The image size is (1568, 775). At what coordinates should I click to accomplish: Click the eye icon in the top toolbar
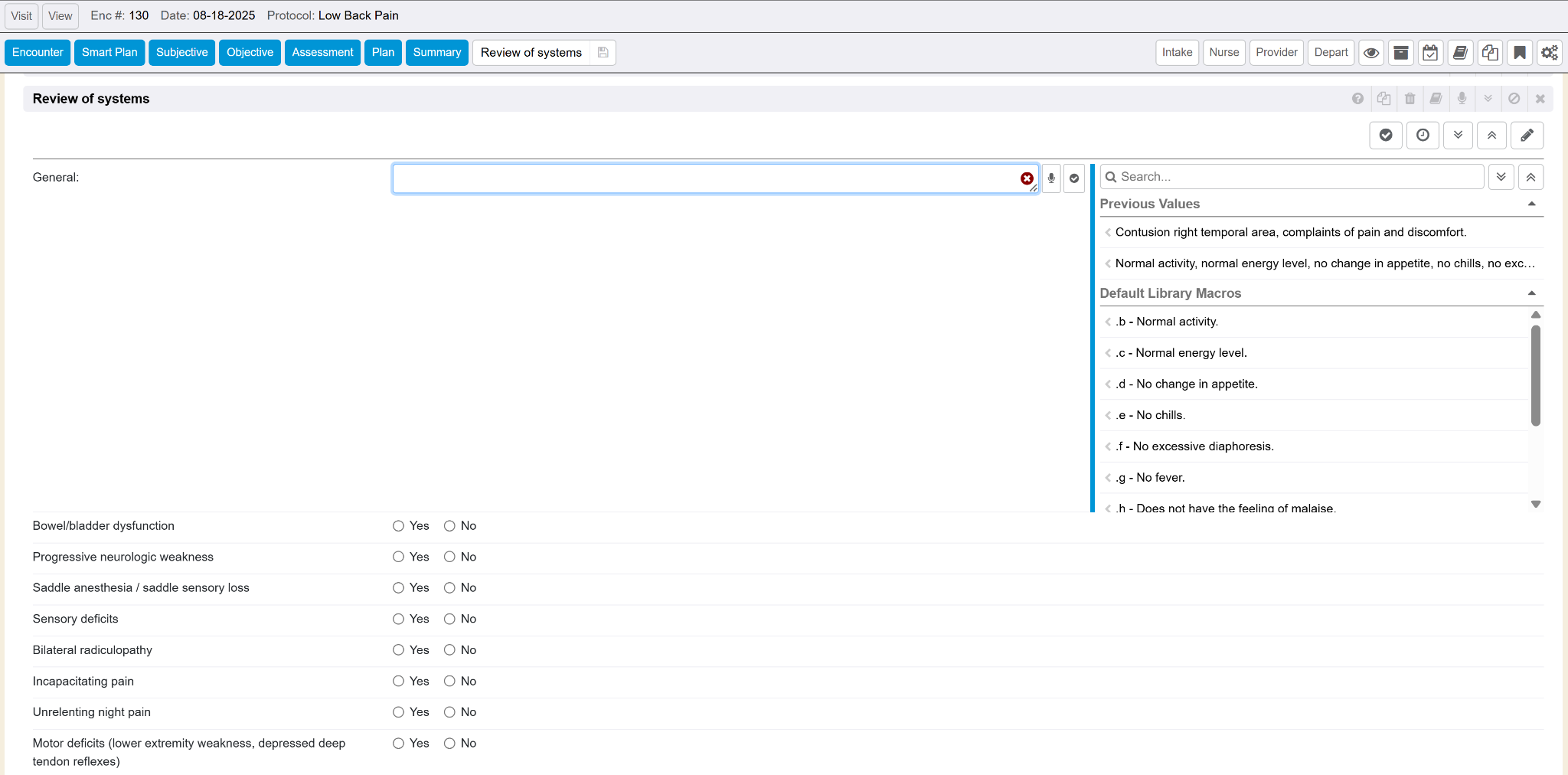pyautogui.click(x=1371, y=53)
